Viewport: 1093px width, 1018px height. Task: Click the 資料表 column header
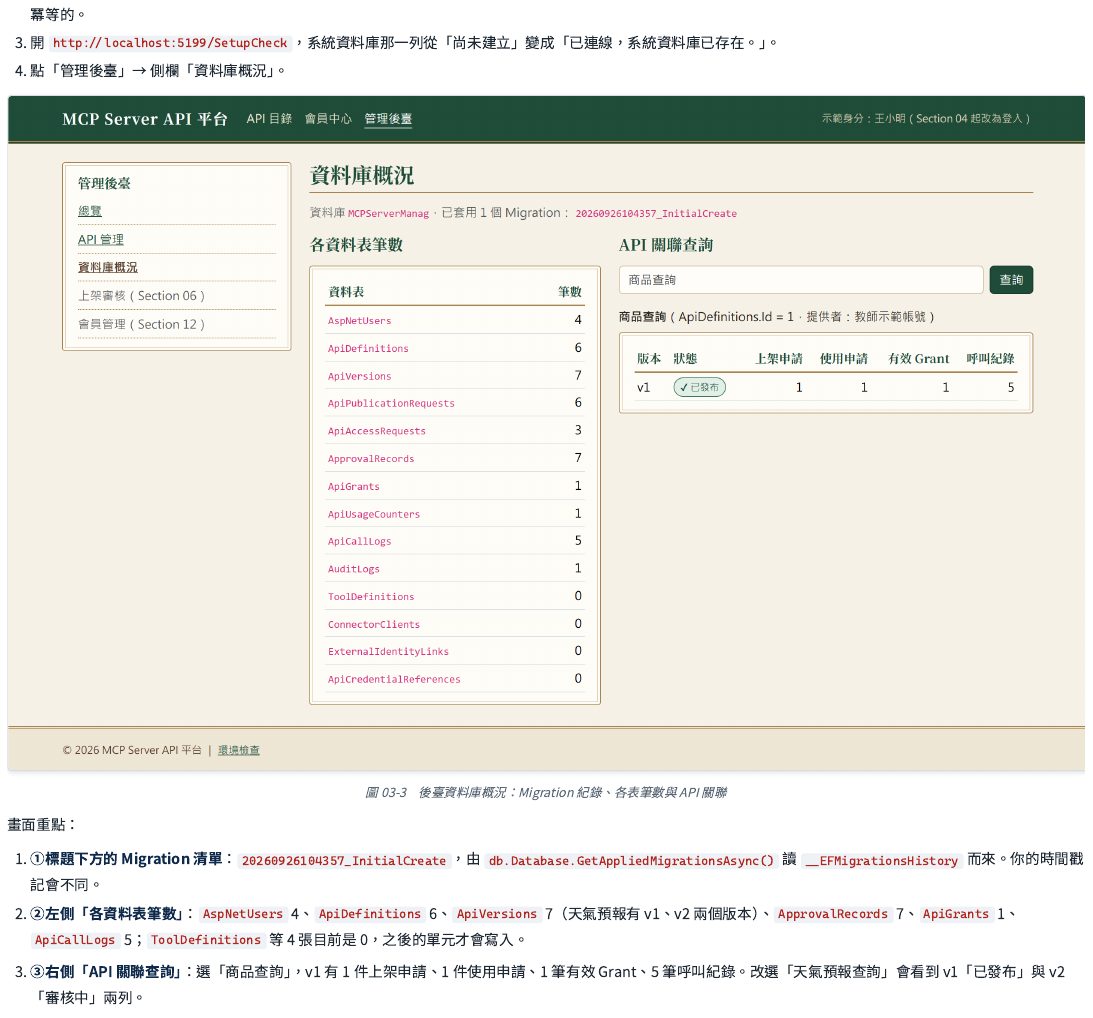coord(346,292)
